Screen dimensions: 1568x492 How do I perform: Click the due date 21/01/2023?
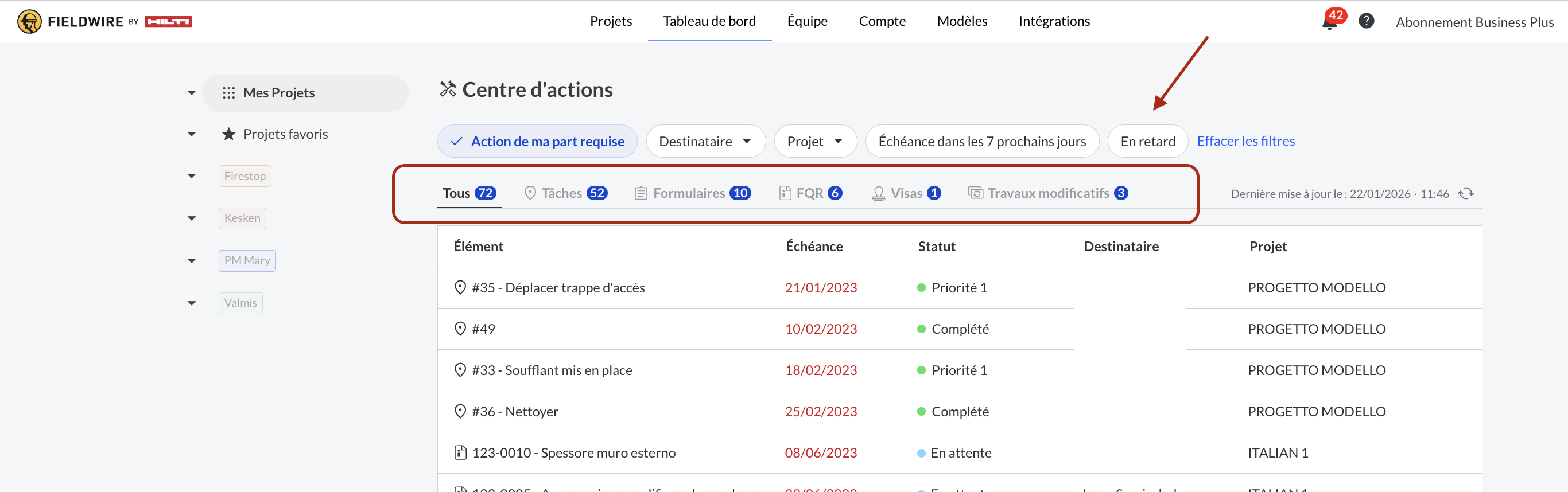pos(821,288)
